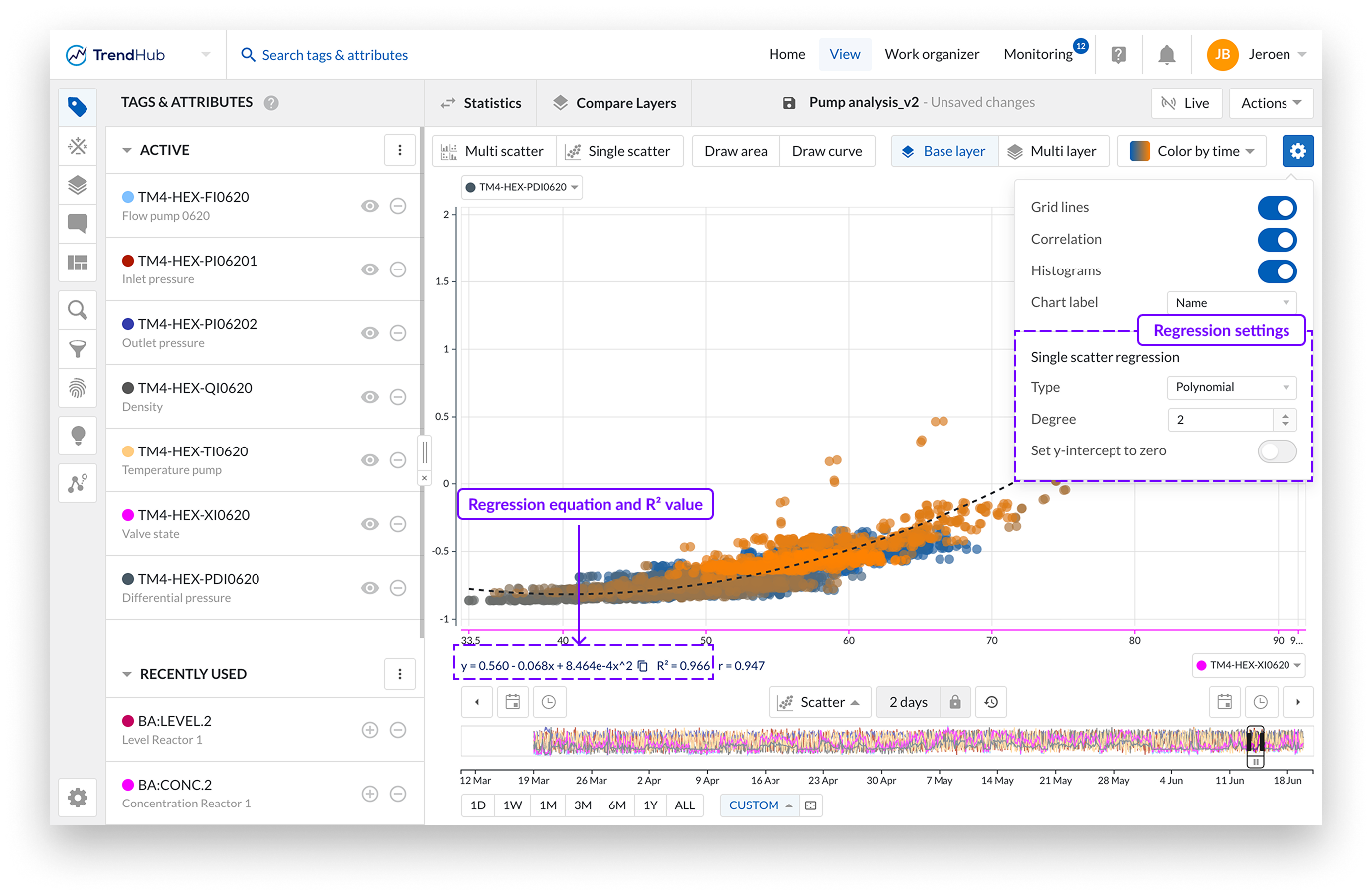The image size is (1372, 895).
Task: Click the layers icon in left sidebar
Action: [x=78, y=185]
